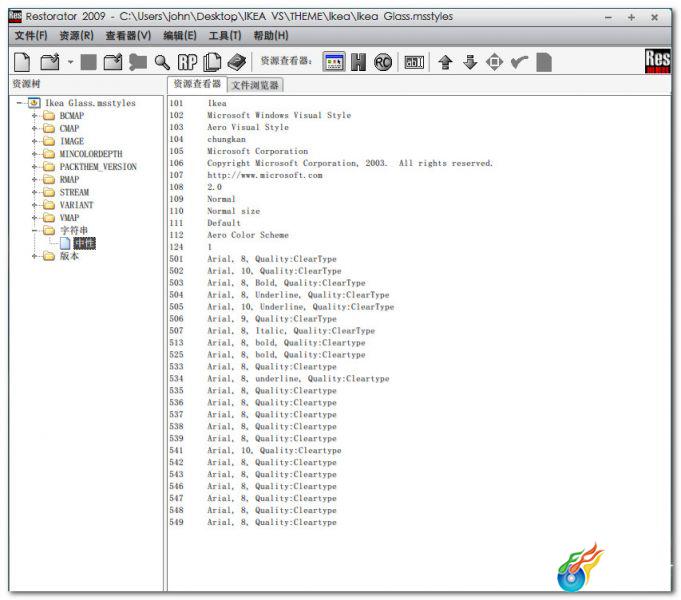Expand the CMAP folder
The image size is (681, 600).
[34, 128]
